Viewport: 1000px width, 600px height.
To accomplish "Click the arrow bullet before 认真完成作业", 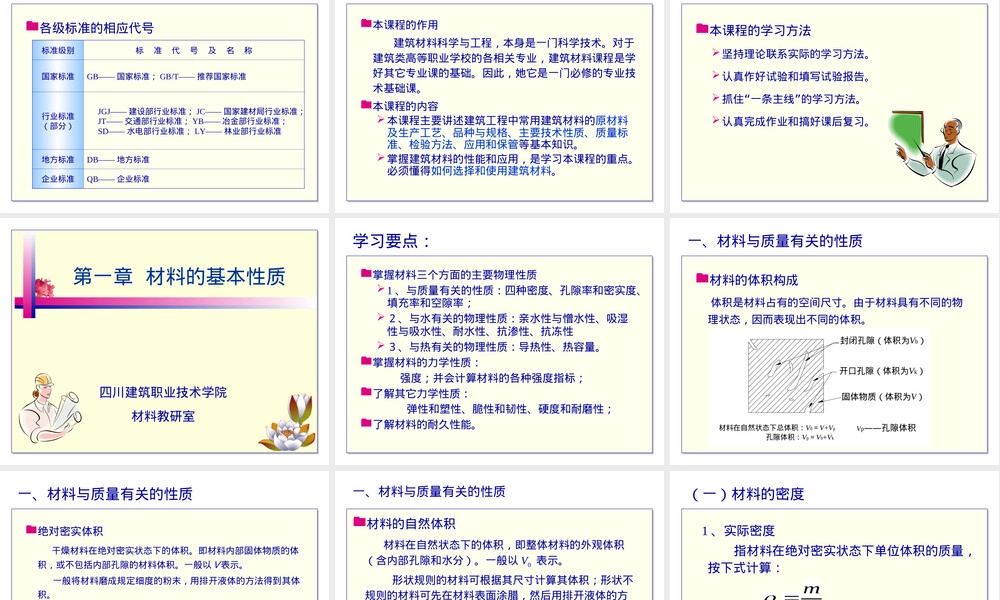I will 716,119.
